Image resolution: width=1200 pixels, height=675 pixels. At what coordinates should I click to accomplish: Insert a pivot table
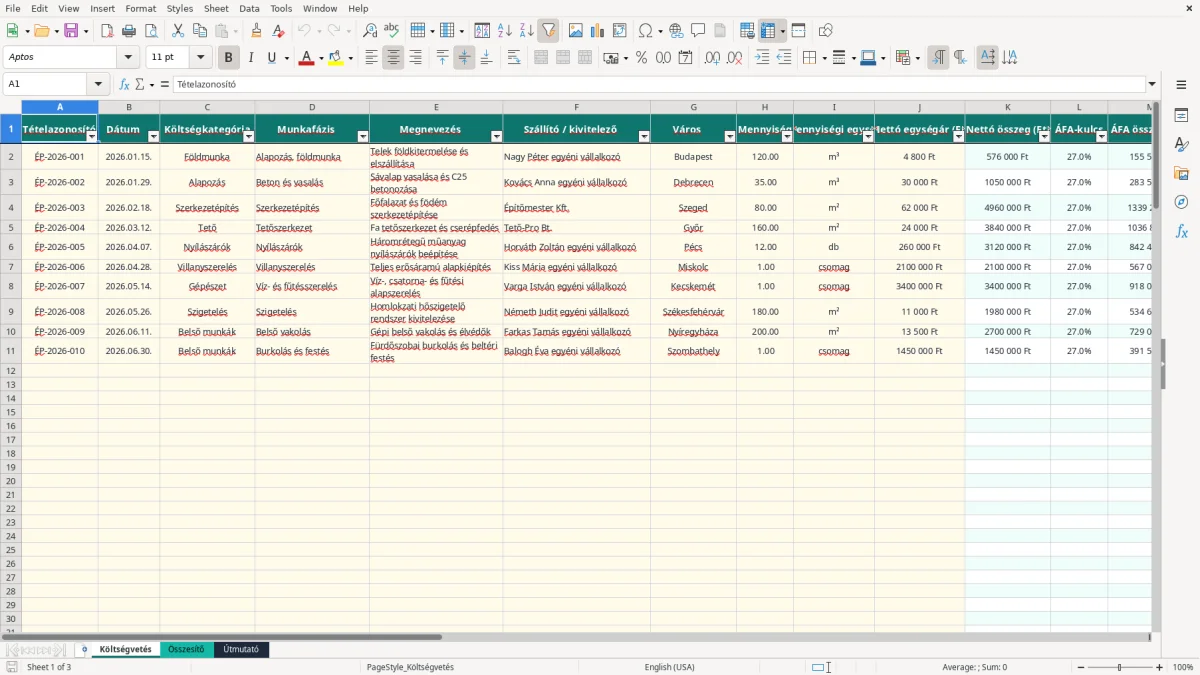[620, 31]
